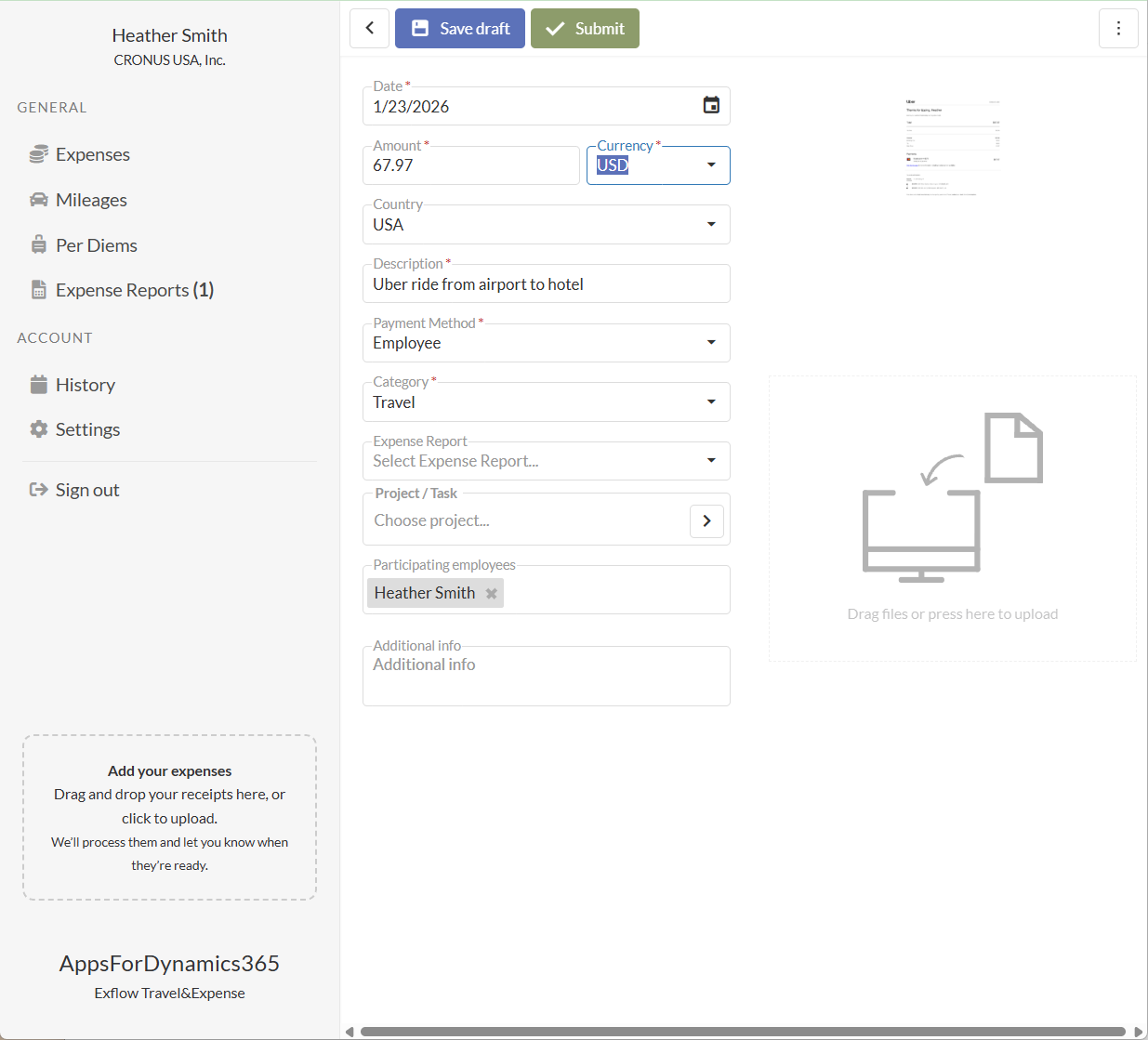
Task: Click the Sign out icon
Action: [38, 490]
